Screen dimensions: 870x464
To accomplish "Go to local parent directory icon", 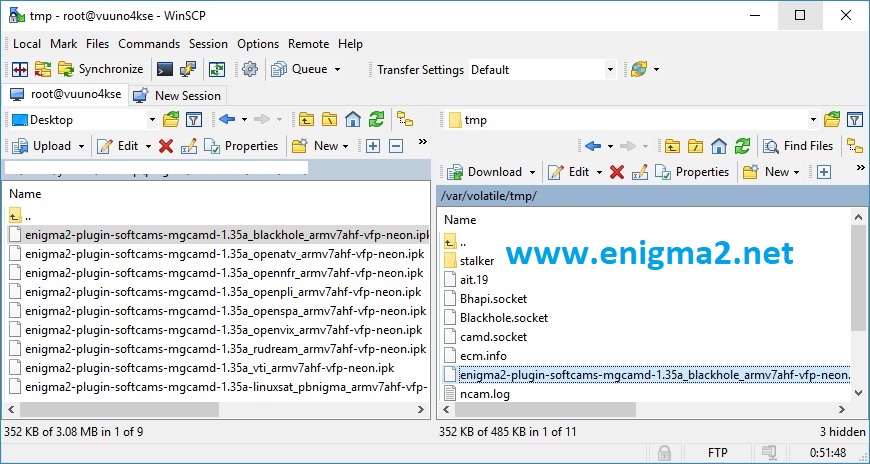I will [x=306, y=119].
